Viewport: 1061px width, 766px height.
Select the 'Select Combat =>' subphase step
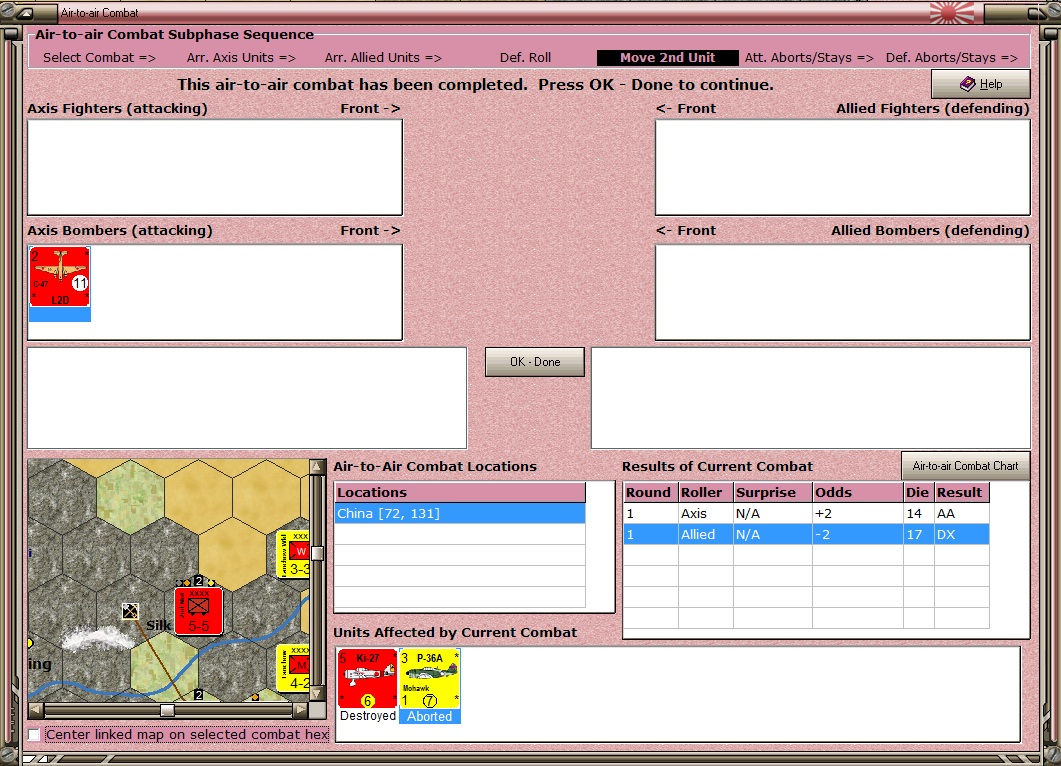(x=99, y=58)
